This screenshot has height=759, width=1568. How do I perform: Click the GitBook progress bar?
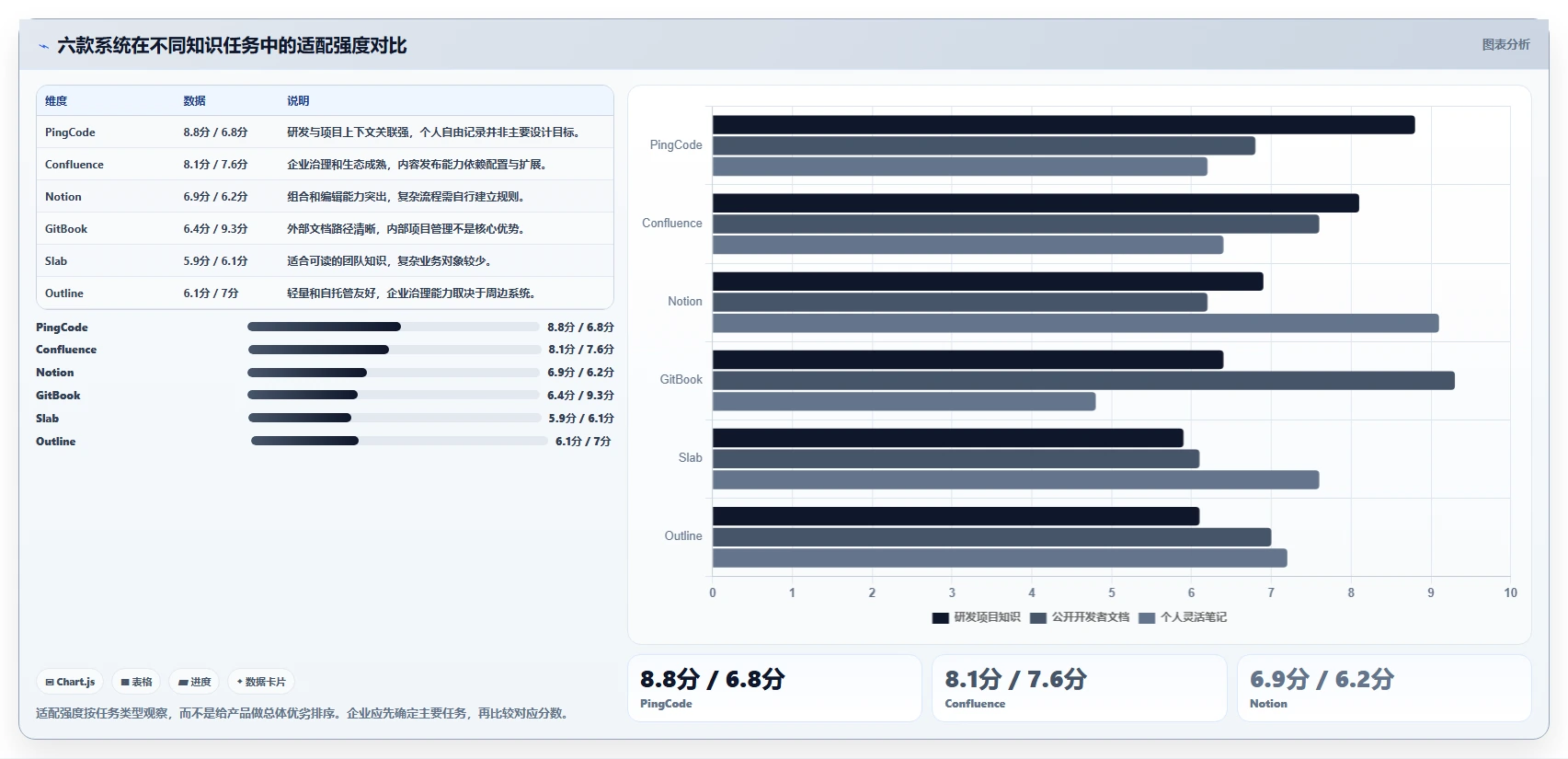pyautogui.click(x=393, y=395)
